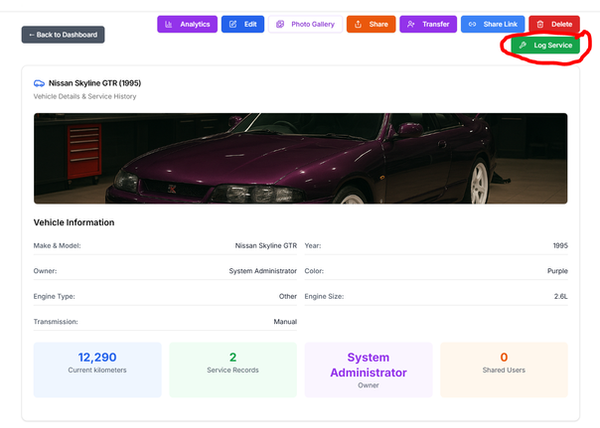
Task: Click the 2 Service Records card
Action: (x=233, y=369)
